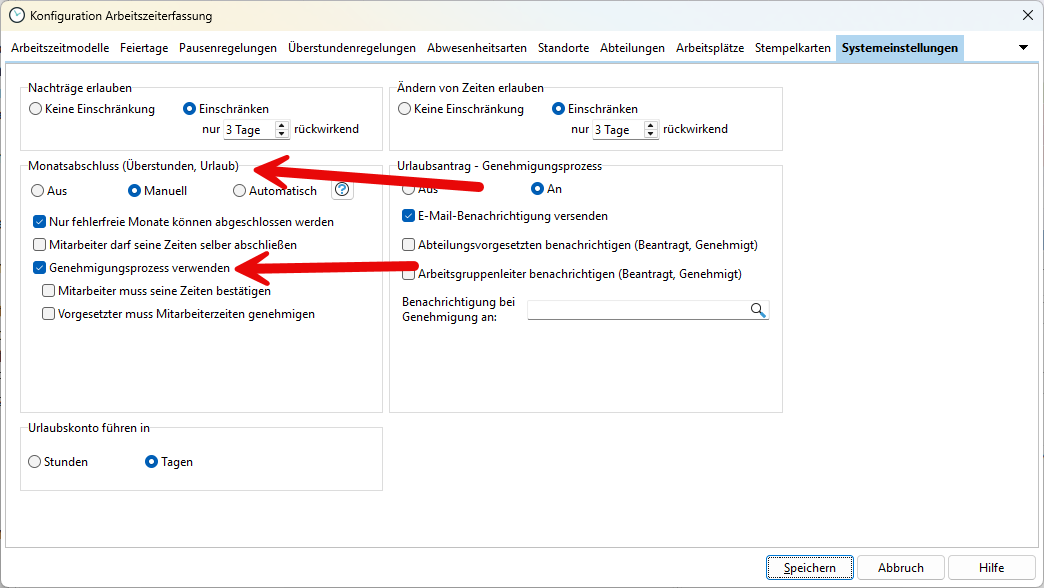Click the help question mark icon beside Automatisch

pyautogui.click(x=342, y=190)
